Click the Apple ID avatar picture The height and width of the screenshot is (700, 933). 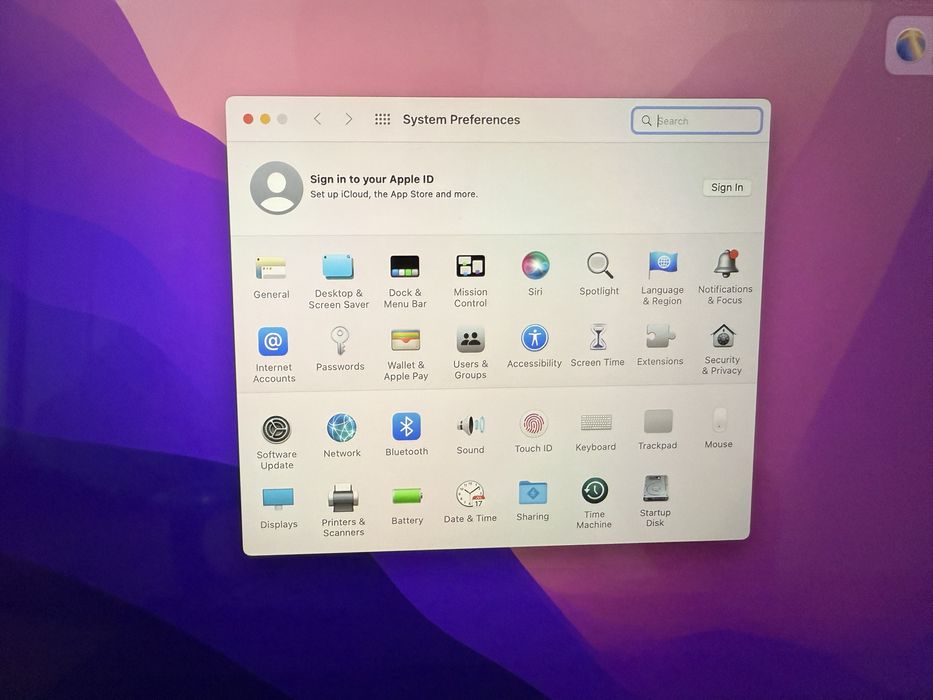click(x=276, y=188)
